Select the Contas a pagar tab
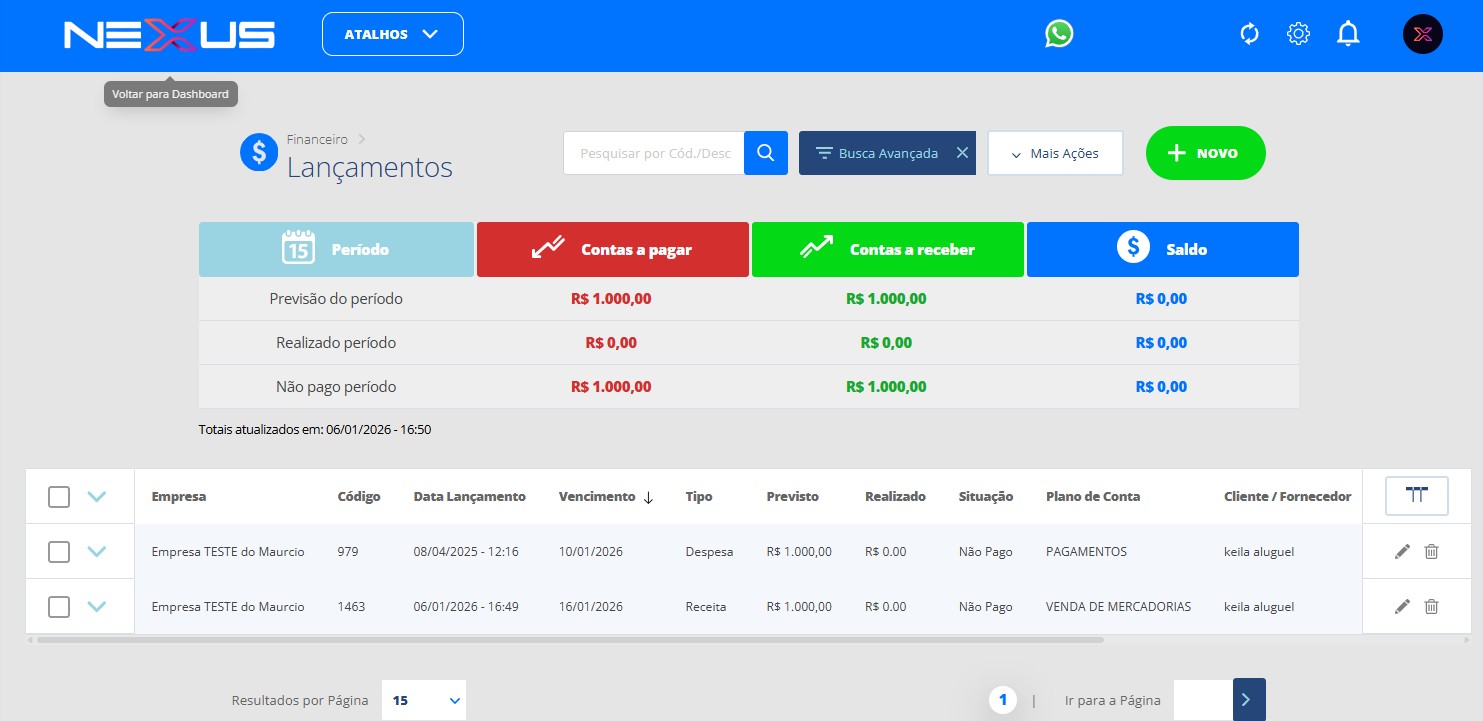Viewport: 1483px width, 721px height. [x=612, y=249]
